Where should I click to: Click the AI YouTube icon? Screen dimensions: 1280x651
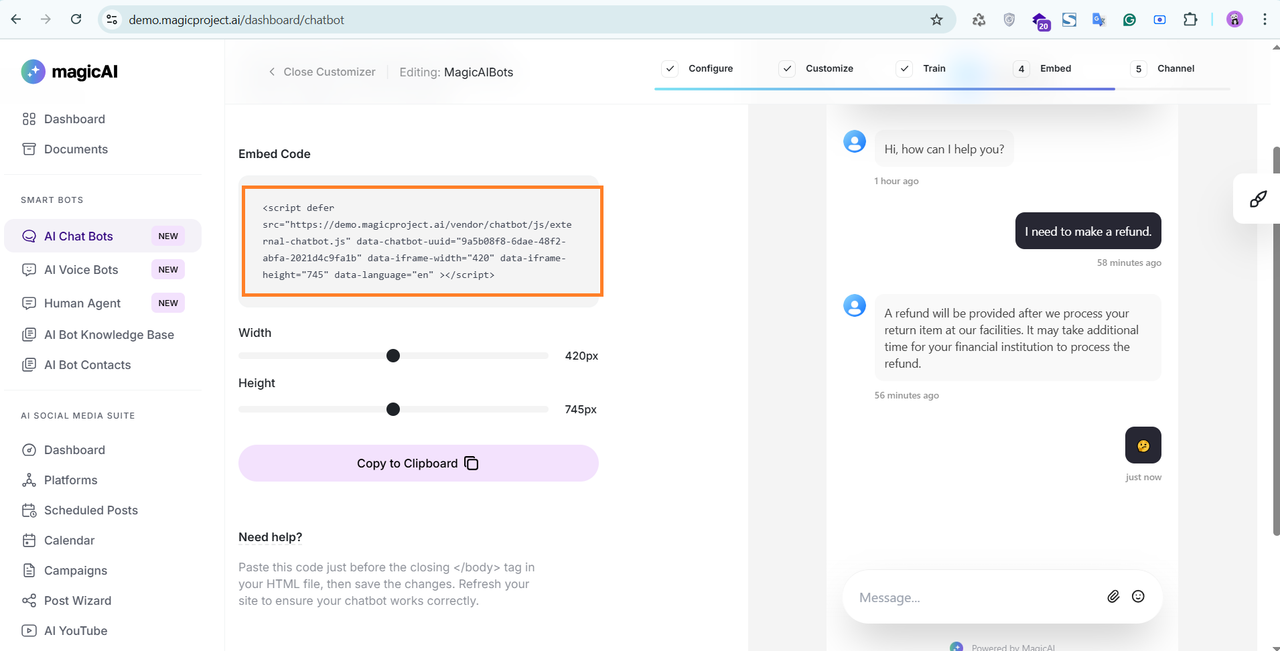click(29, 630)
